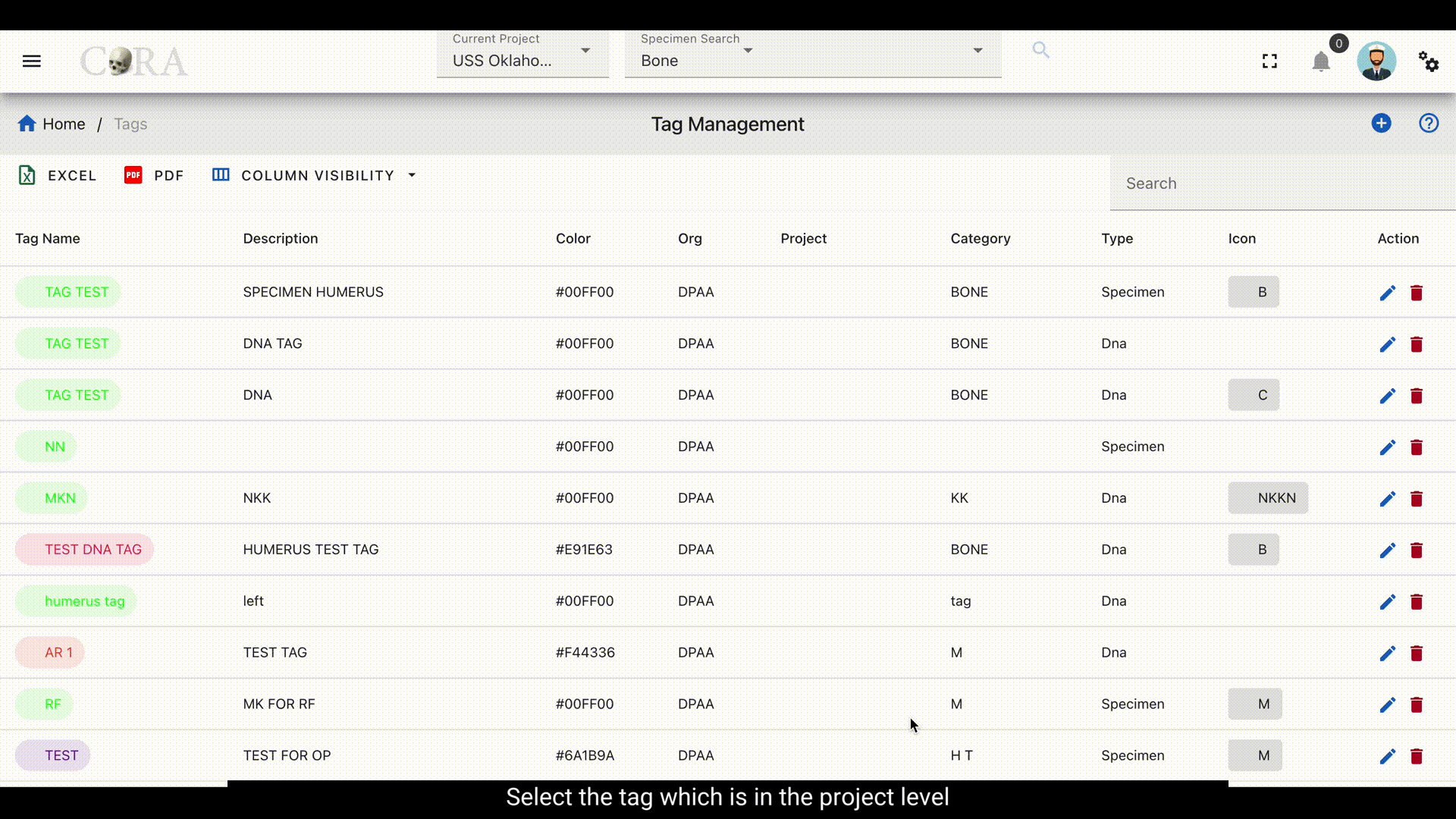Image resolution: width=1456 pixels, height=819 pixels.
Task: Click the RF tag chip
Action: [x=44, y=704]
